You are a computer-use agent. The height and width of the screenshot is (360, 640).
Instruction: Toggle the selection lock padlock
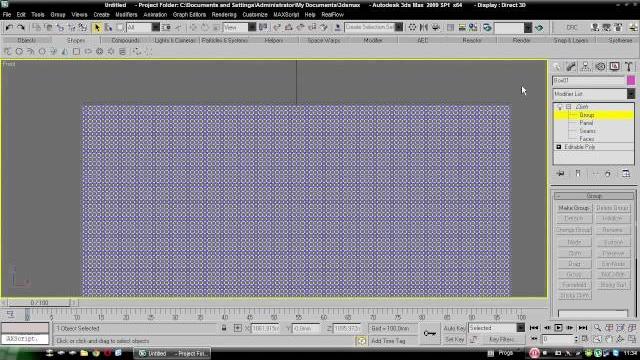pyautogui.click(x=224, y=328)
